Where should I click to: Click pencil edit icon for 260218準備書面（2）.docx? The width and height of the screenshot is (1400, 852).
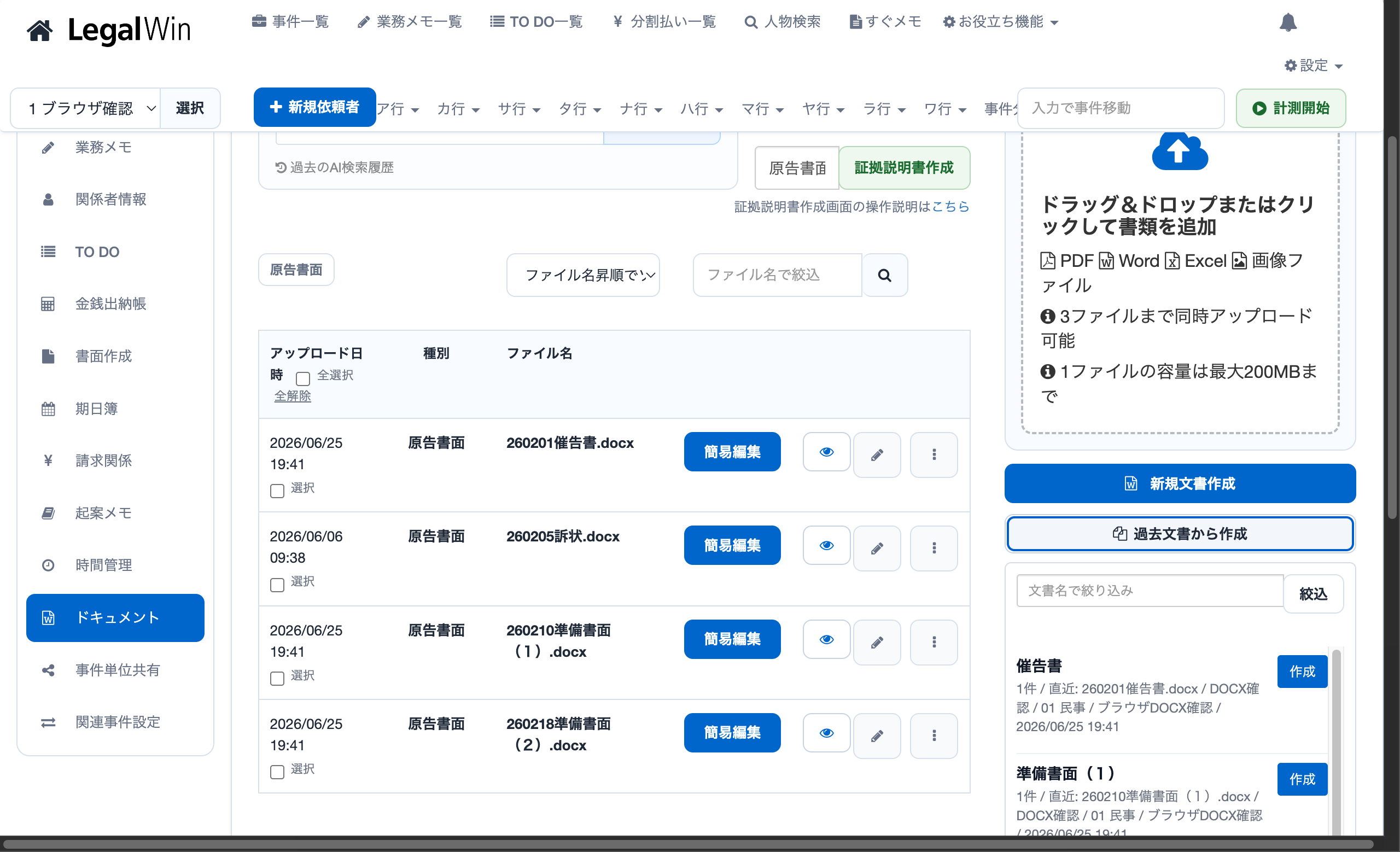[877, 736]
